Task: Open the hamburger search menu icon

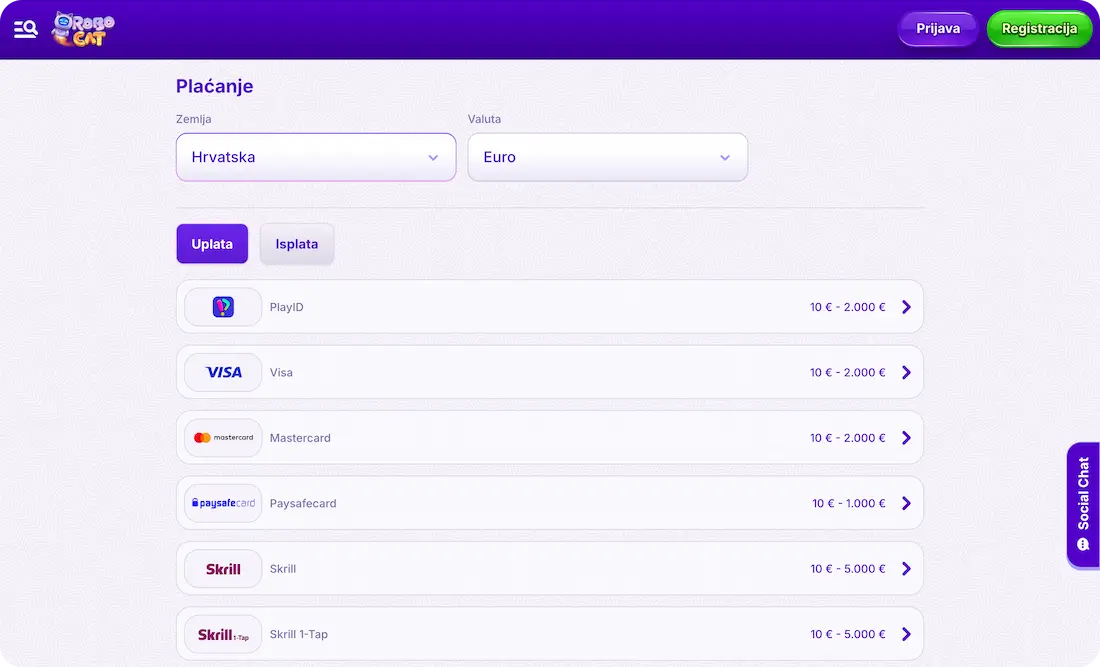Action: (26, 29)
